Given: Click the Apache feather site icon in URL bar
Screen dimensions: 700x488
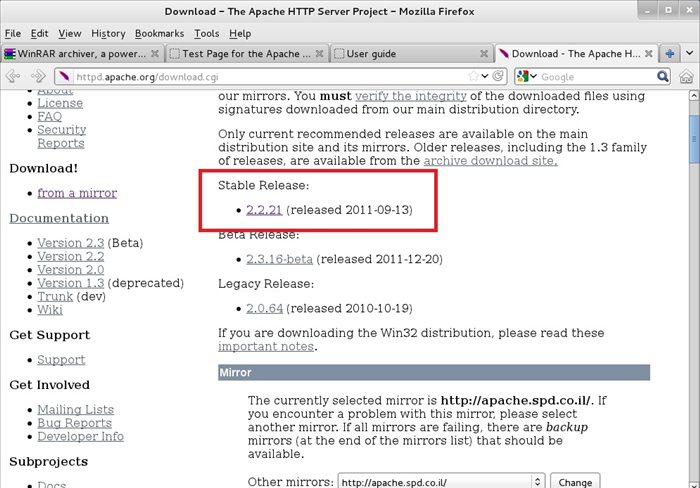Looking at the screenshot, I should click(64, 77).
